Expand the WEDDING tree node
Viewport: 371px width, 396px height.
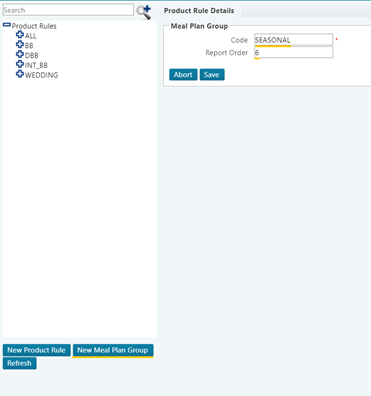[20, 74]
